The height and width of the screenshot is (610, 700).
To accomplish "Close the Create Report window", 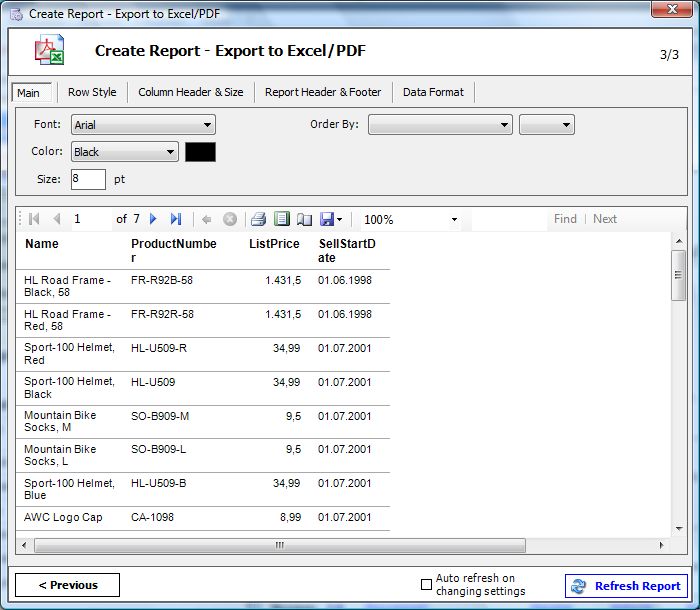I will 672,9.
